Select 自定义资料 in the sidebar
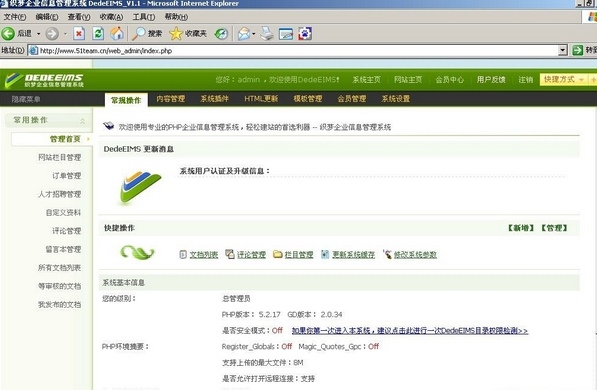 pos(63,212)
